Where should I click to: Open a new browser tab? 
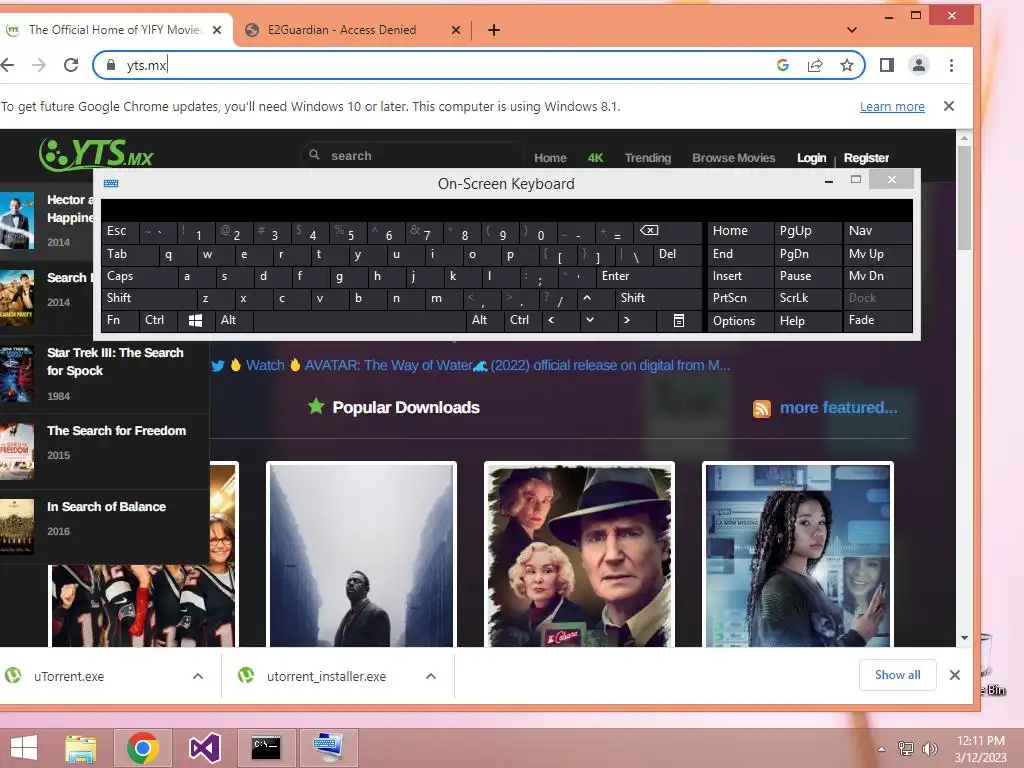(494, 30)
